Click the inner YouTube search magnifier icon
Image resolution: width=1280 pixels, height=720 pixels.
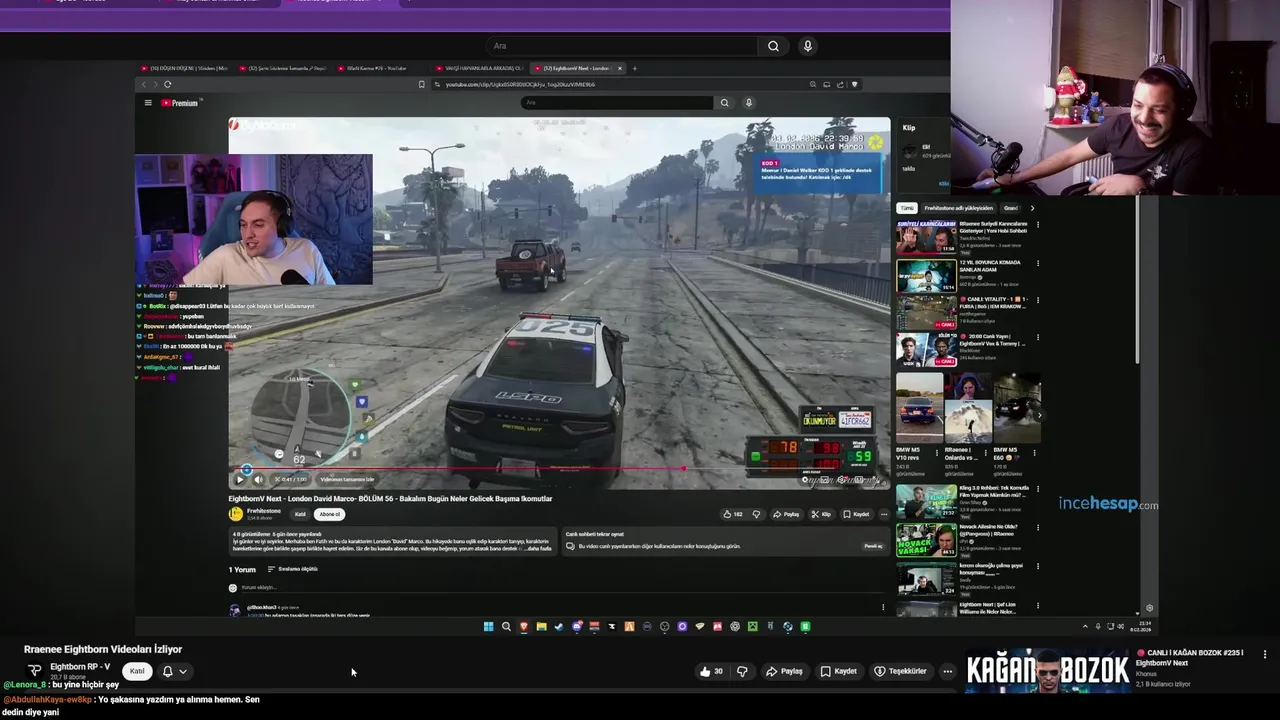[x=724, y=102]
